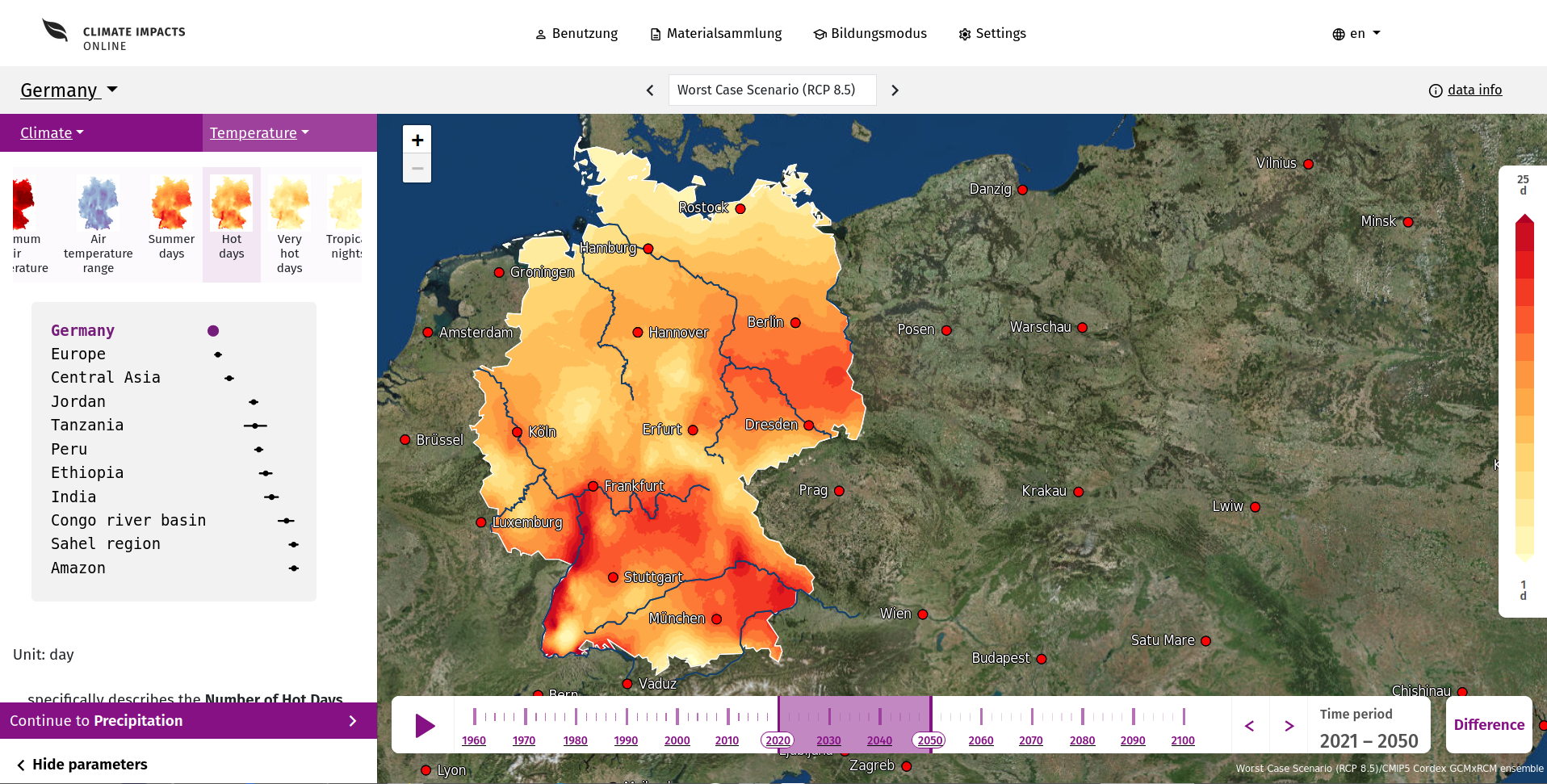1547x784 pixels.
Task: Expand the Germany region dropdown
Action: pos(69,90)
